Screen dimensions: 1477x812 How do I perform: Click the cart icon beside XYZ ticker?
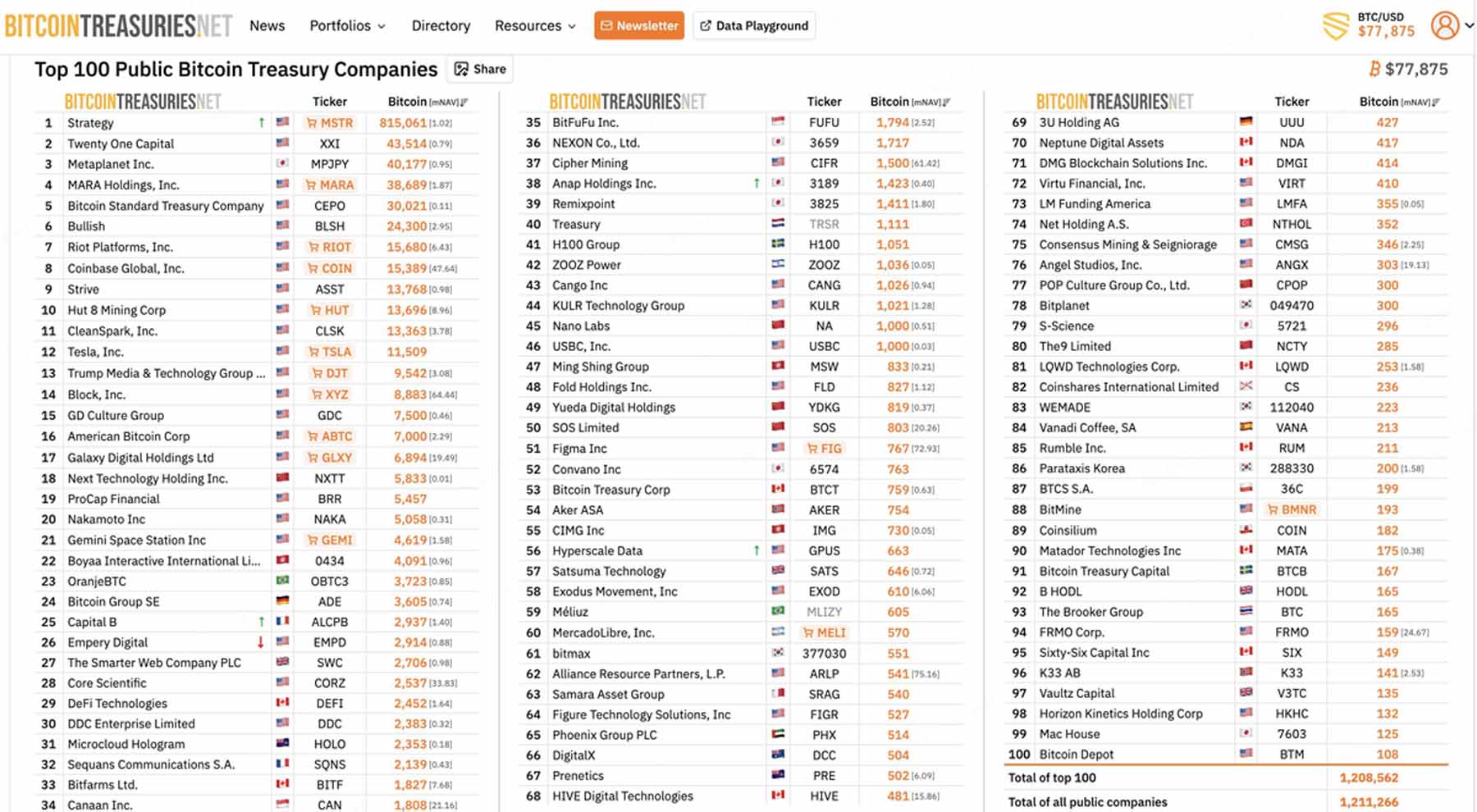coord(317,395)
